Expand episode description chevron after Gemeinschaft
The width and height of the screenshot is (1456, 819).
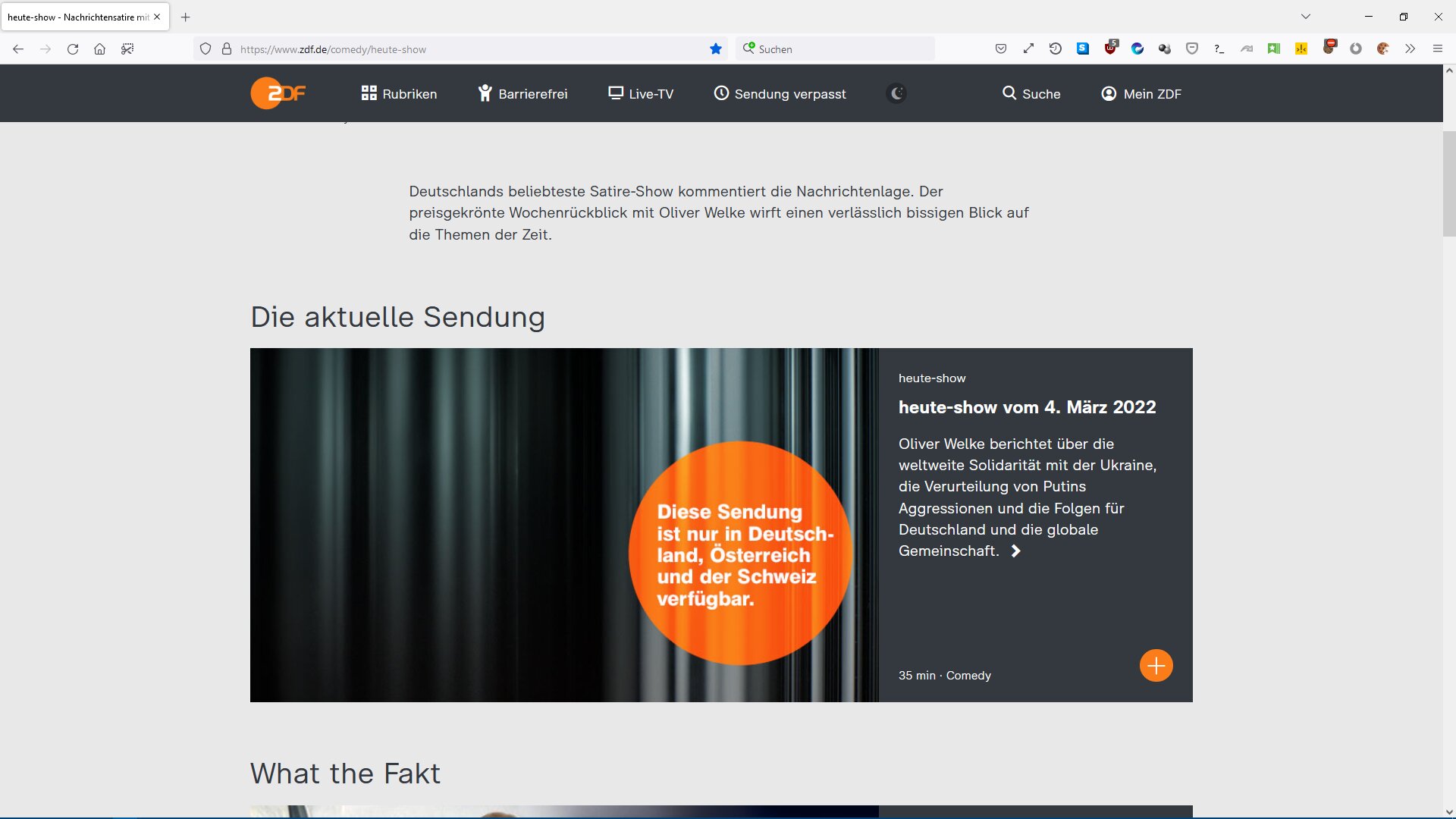[1016, 551]
